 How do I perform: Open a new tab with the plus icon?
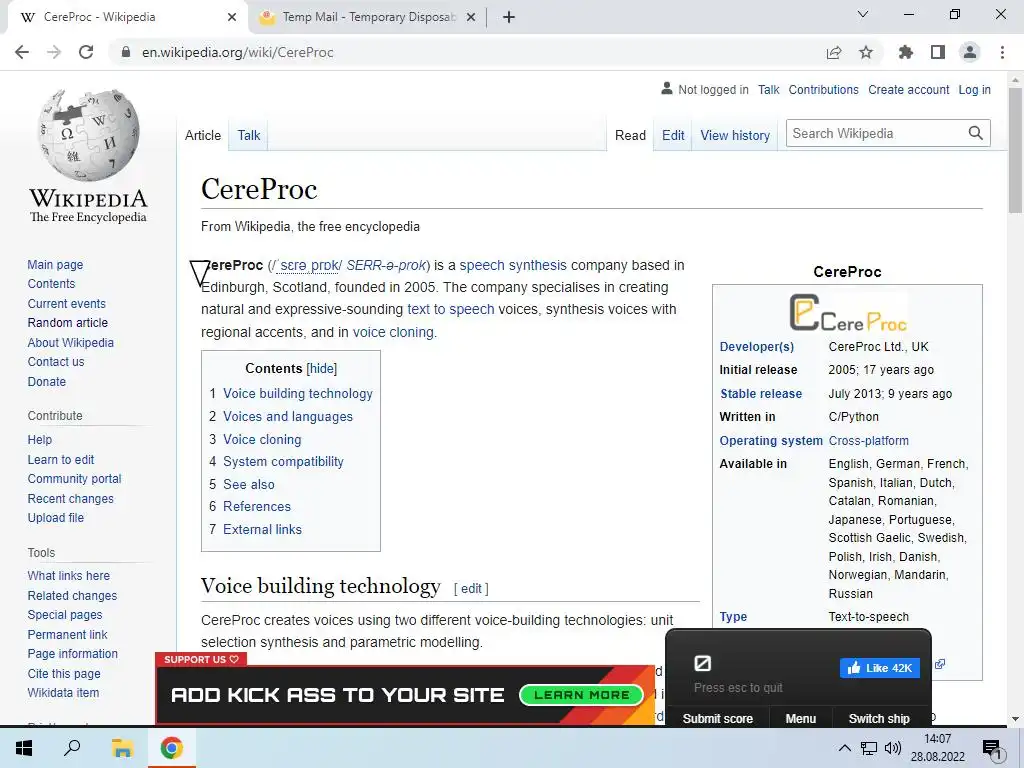pyautogui.click(x=509, y=18)
